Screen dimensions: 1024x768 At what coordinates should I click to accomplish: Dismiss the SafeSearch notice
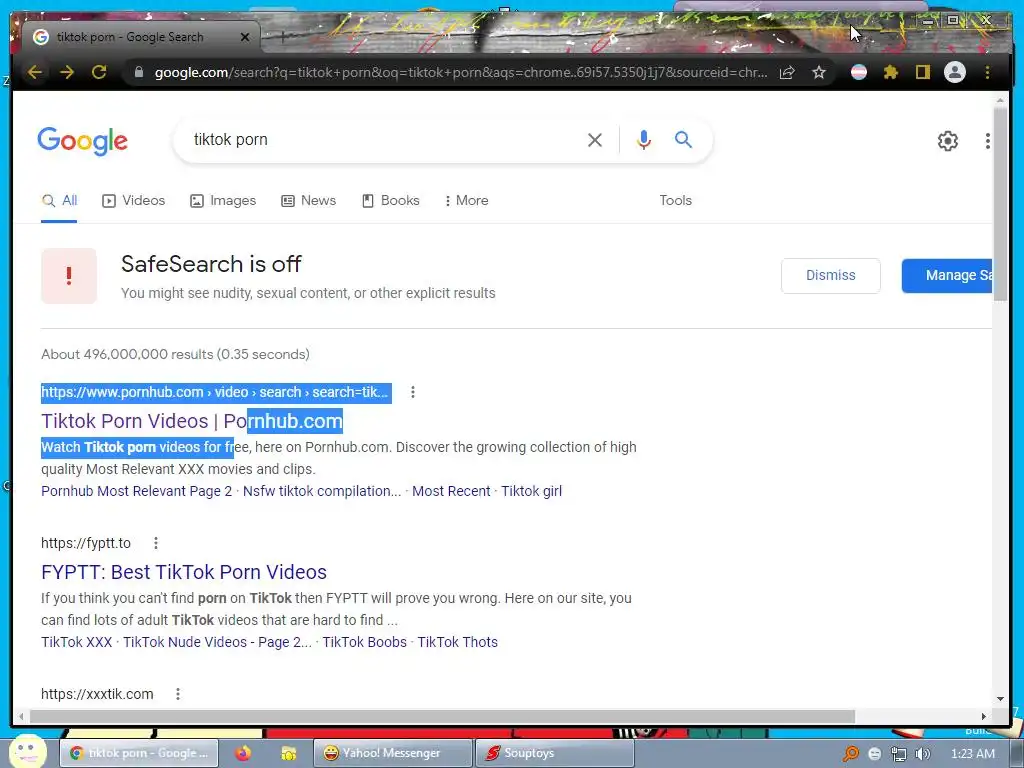click(x=831, y=276)
